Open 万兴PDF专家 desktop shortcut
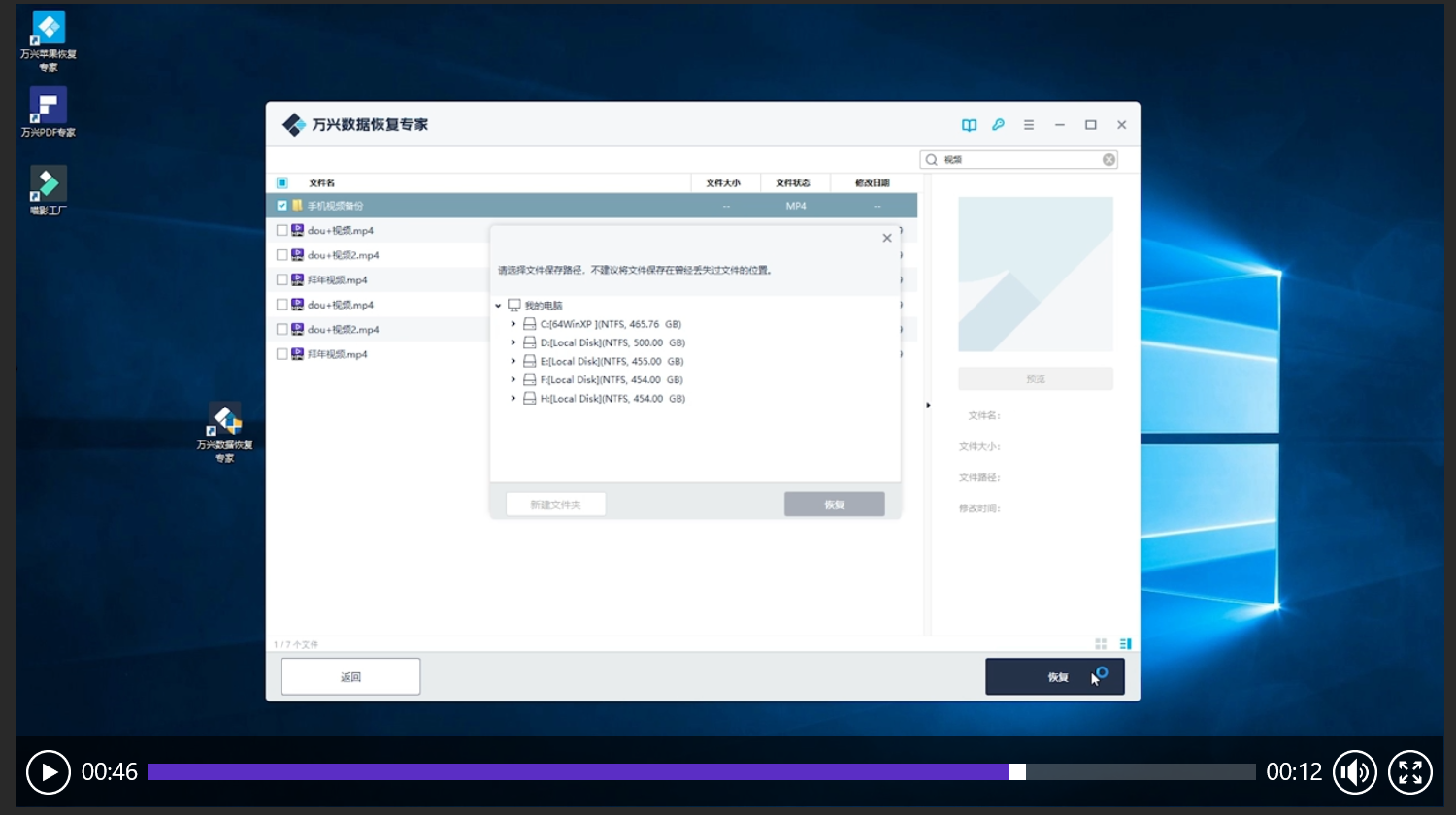Screen dimensions: 1456x815 pos(49,113)
